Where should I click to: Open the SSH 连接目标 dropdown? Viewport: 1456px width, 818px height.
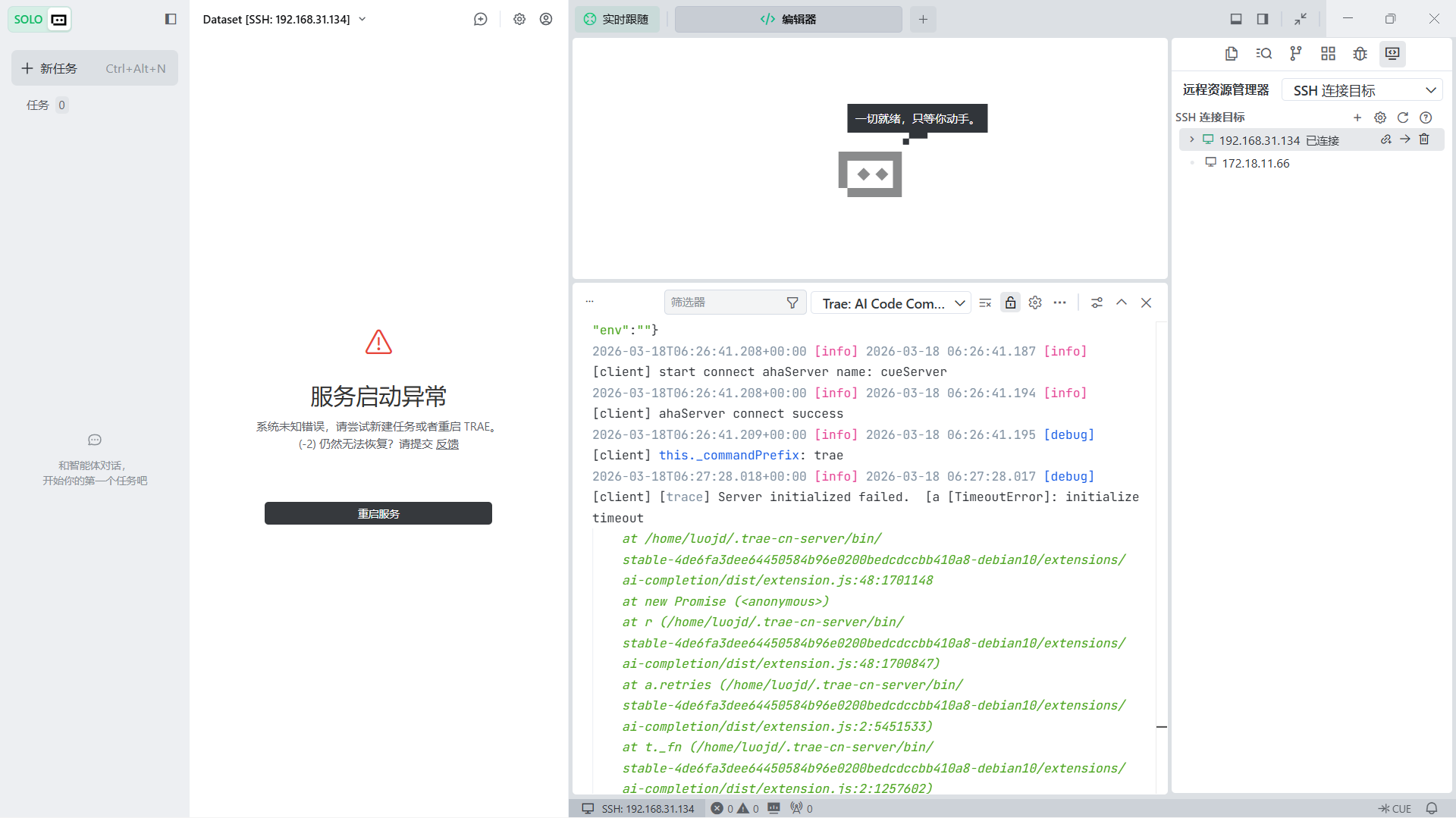click(1363, 90)
